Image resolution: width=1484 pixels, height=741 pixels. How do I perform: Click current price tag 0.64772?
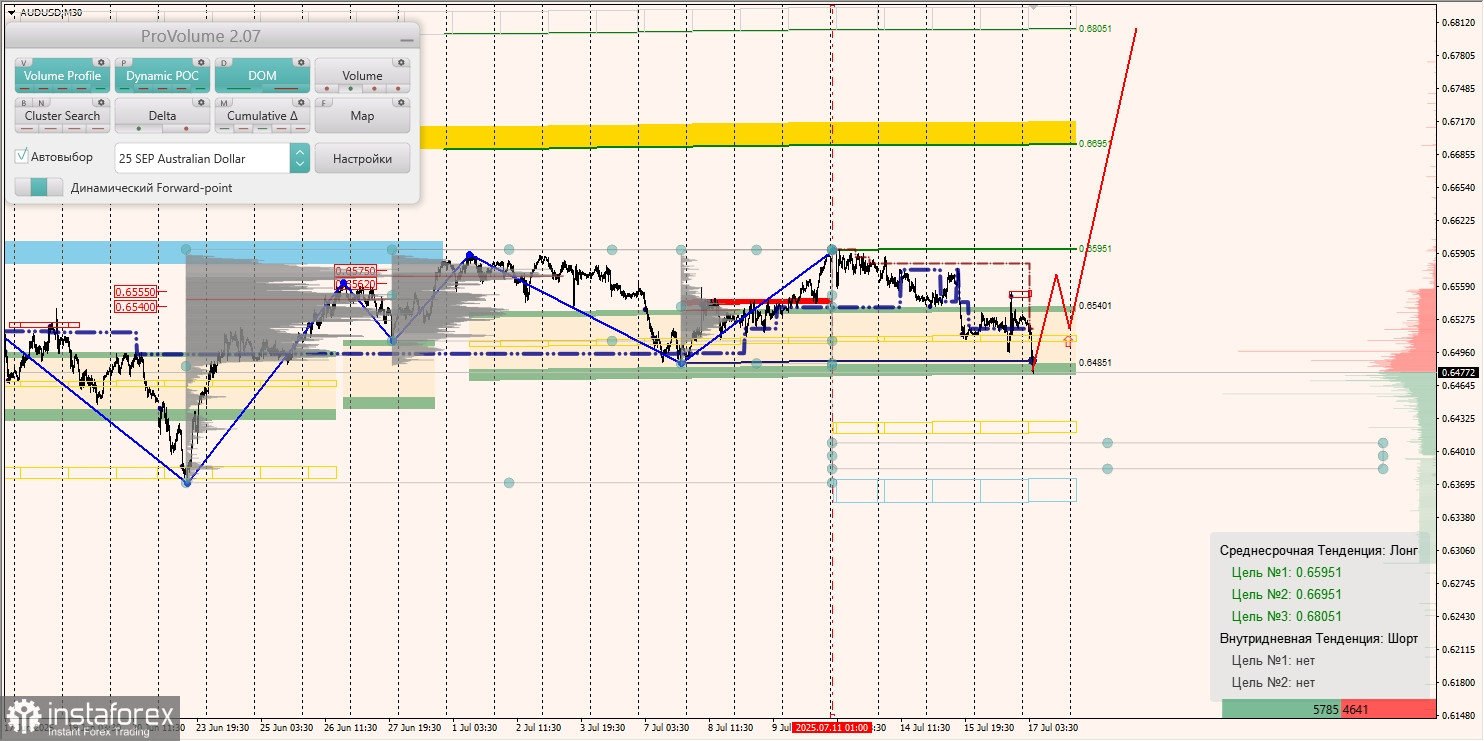(1459, 372)
